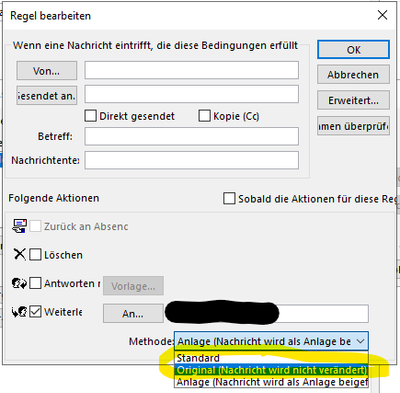
Task: Open the Erweitert... options
Action: pyautogui.click(x=353, y=100)
